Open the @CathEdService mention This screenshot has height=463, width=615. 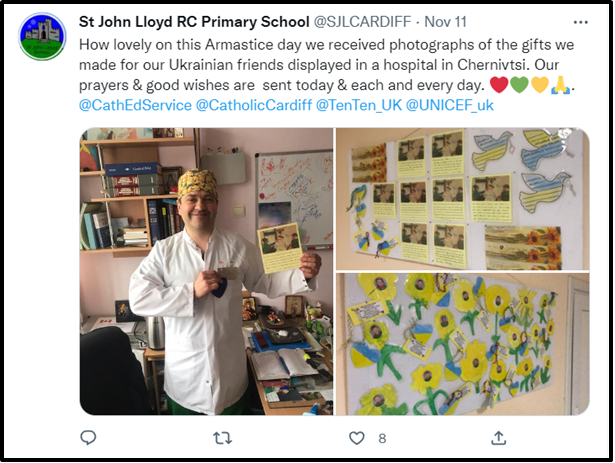135,105
